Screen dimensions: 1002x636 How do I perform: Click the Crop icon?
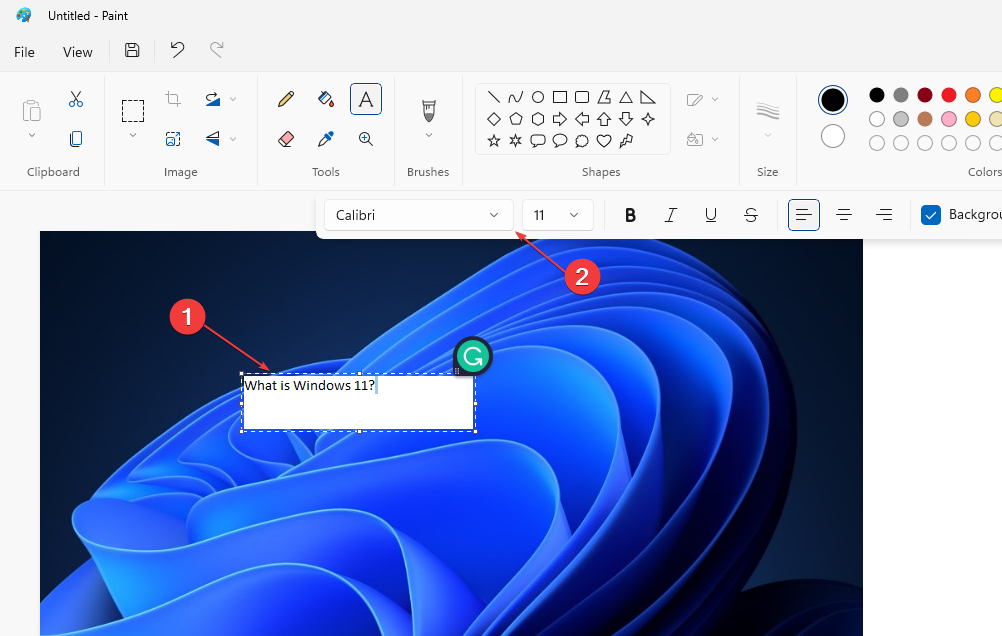173,98
